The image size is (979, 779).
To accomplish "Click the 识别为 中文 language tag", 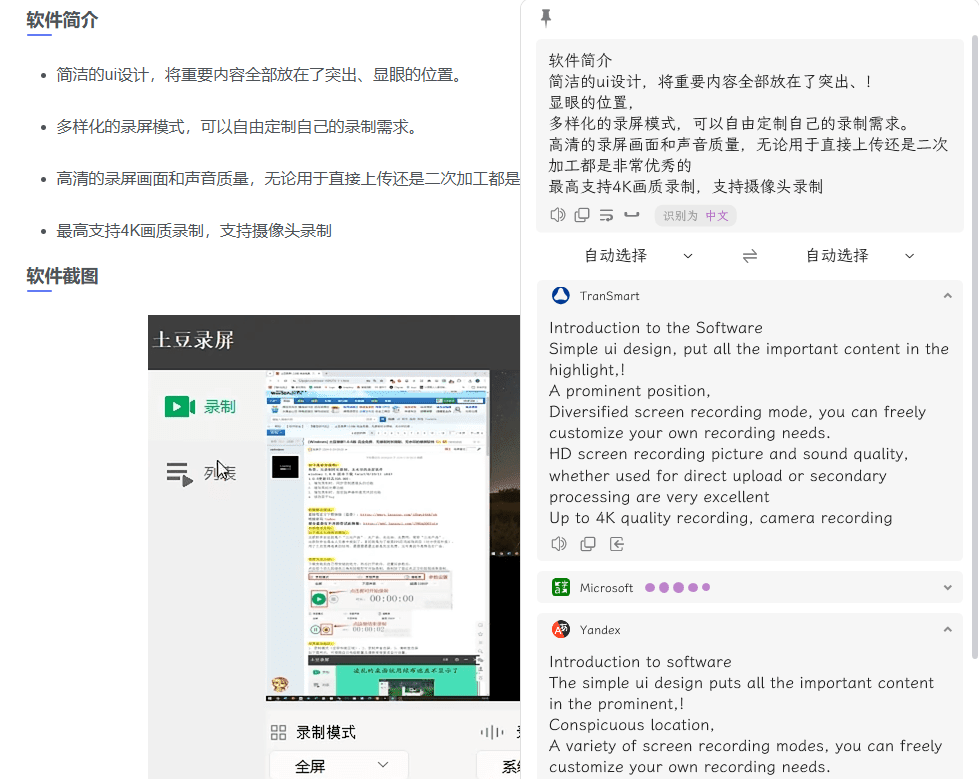I will (695, 215).
